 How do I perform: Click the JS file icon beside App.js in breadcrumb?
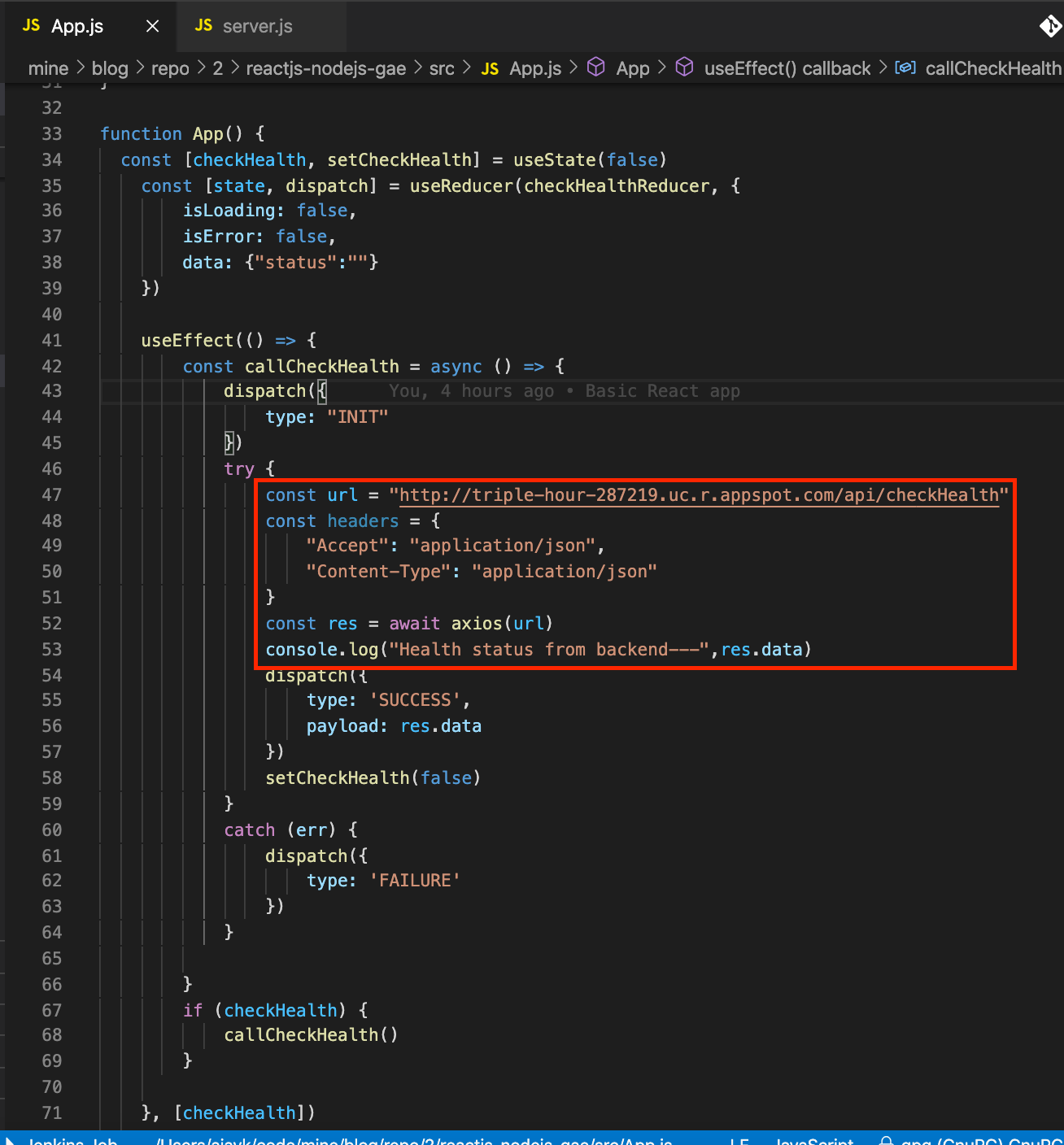[x=490, y=68]
